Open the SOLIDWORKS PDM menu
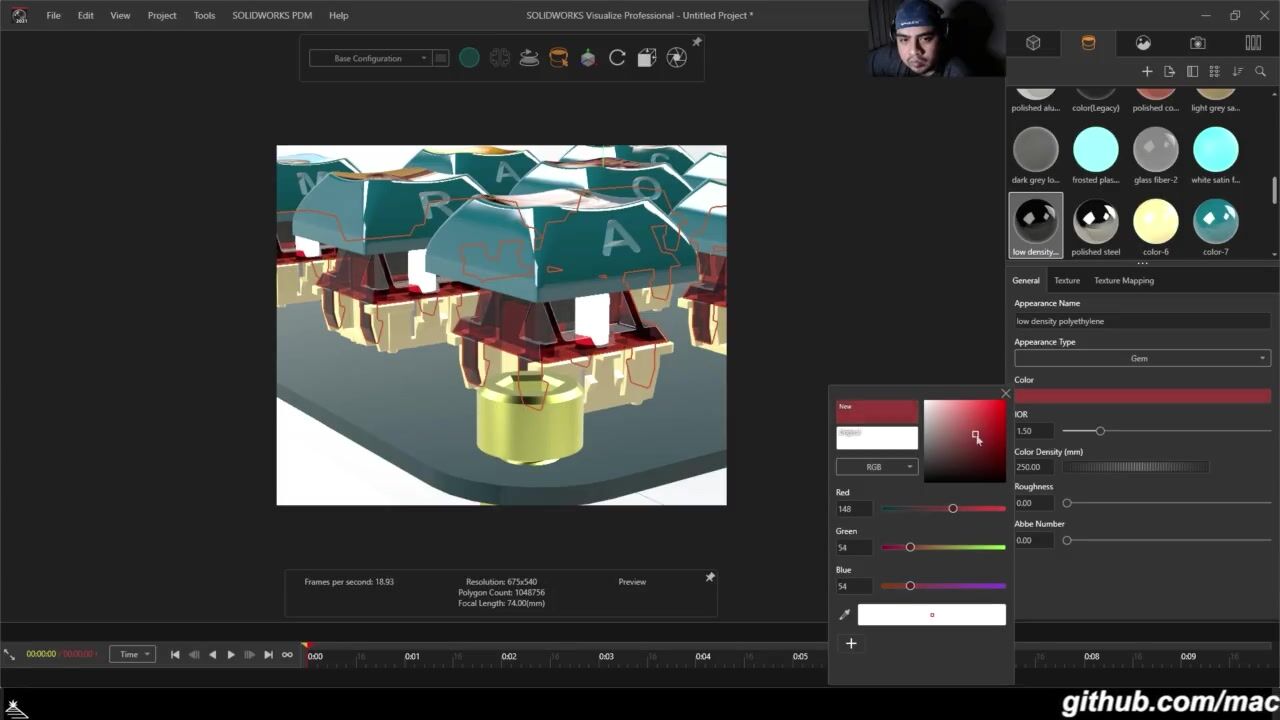Screen dimensions: 1280x720 click(272, 15)
